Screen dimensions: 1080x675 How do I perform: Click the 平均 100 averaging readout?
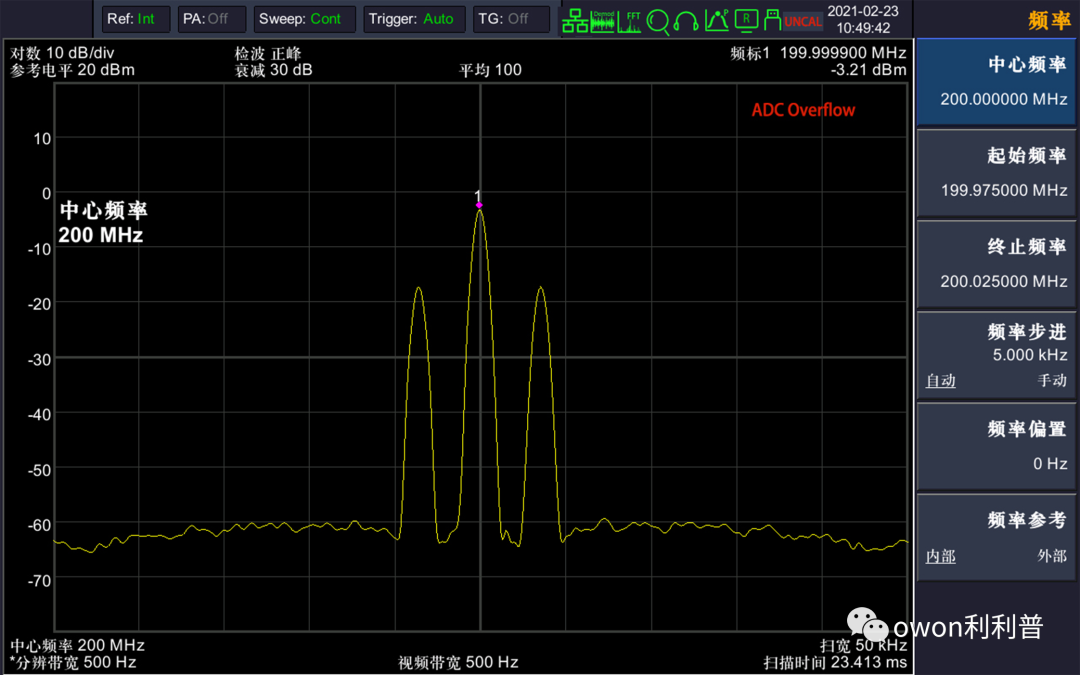click(x=490, y=70)
